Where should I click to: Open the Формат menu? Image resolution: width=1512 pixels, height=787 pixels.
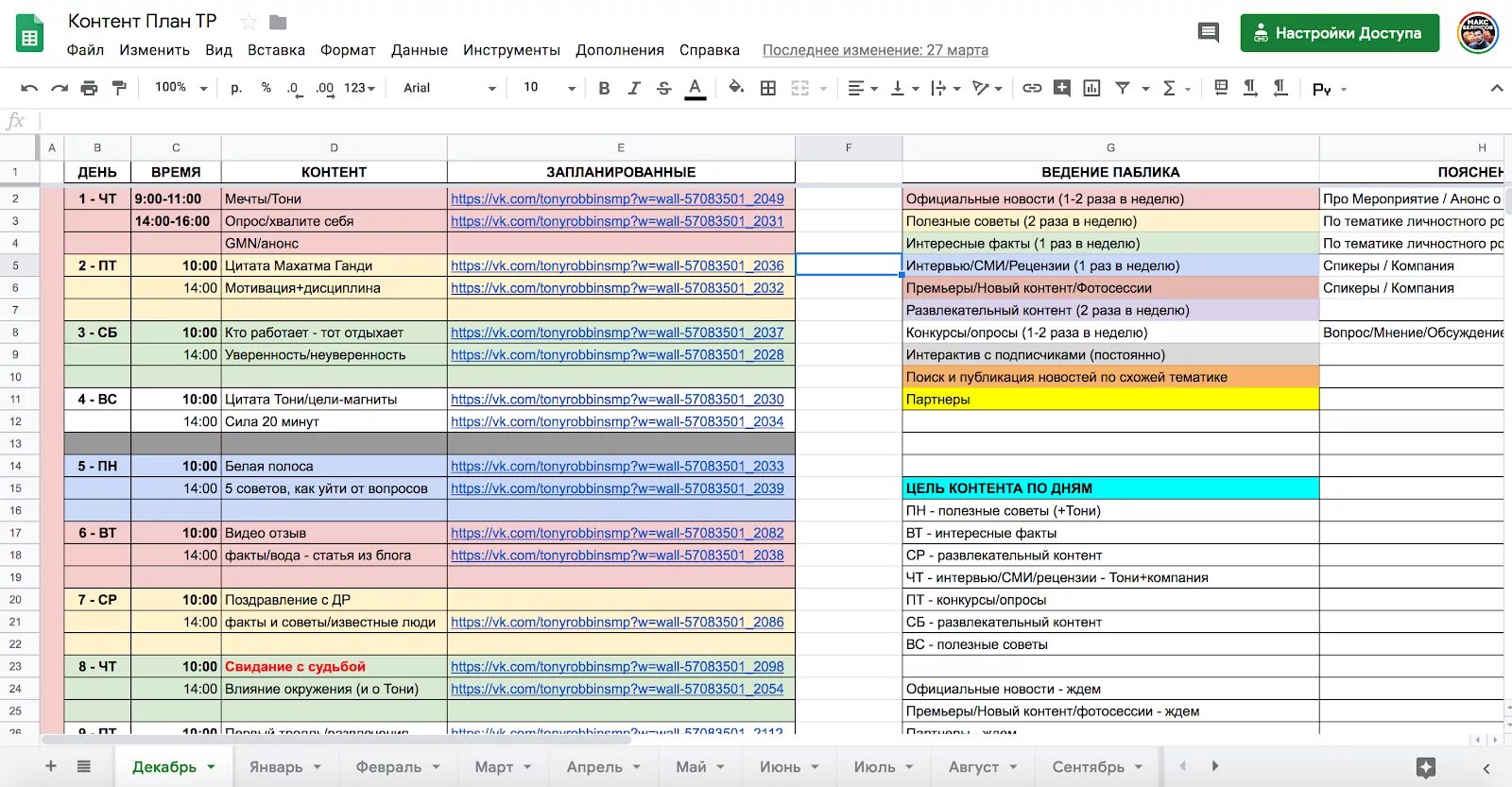tap(348, 50)
